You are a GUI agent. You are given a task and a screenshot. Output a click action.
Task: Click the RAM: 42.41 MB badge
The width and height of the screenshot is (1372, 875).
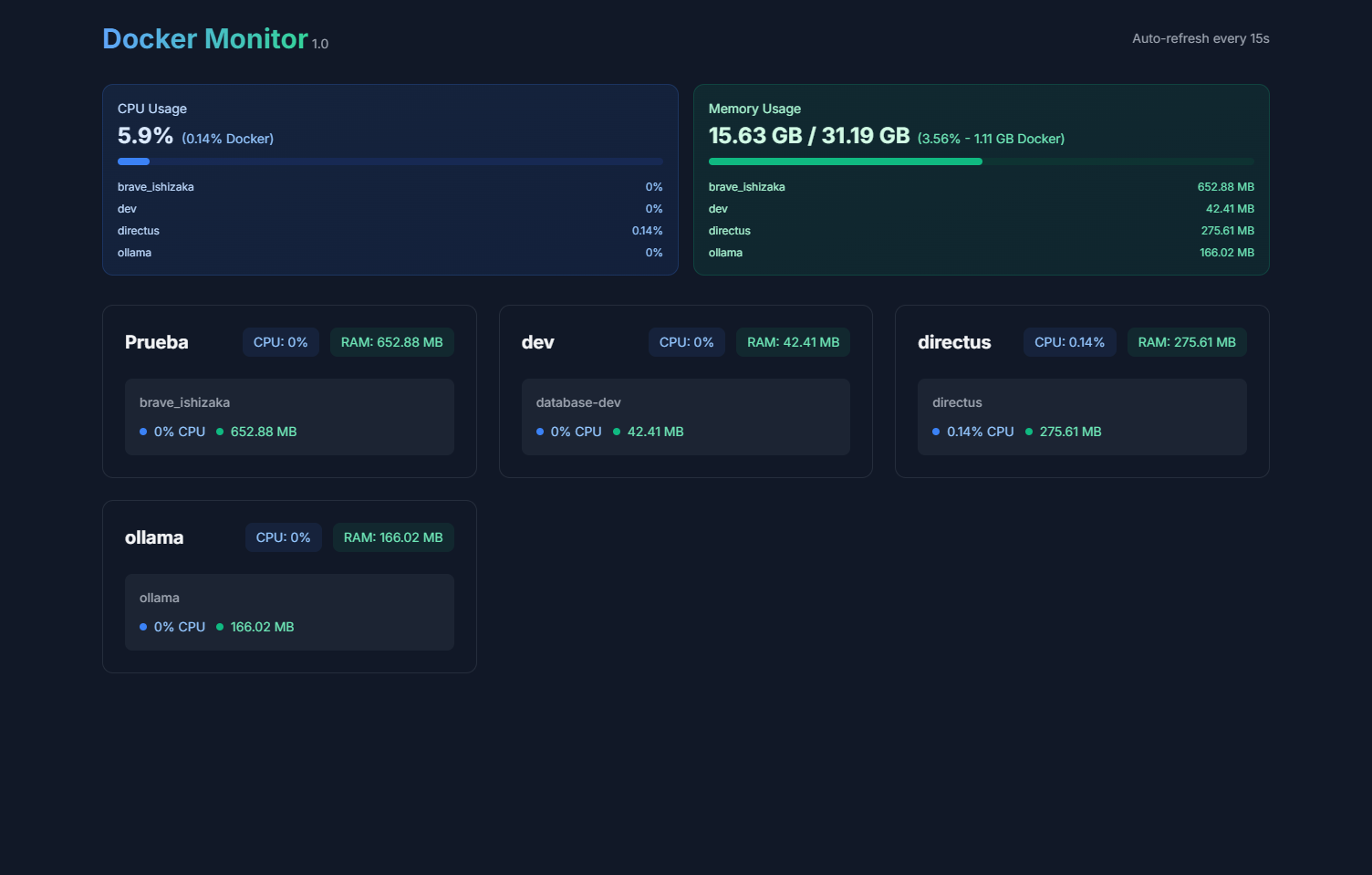(x=794, y=342)
